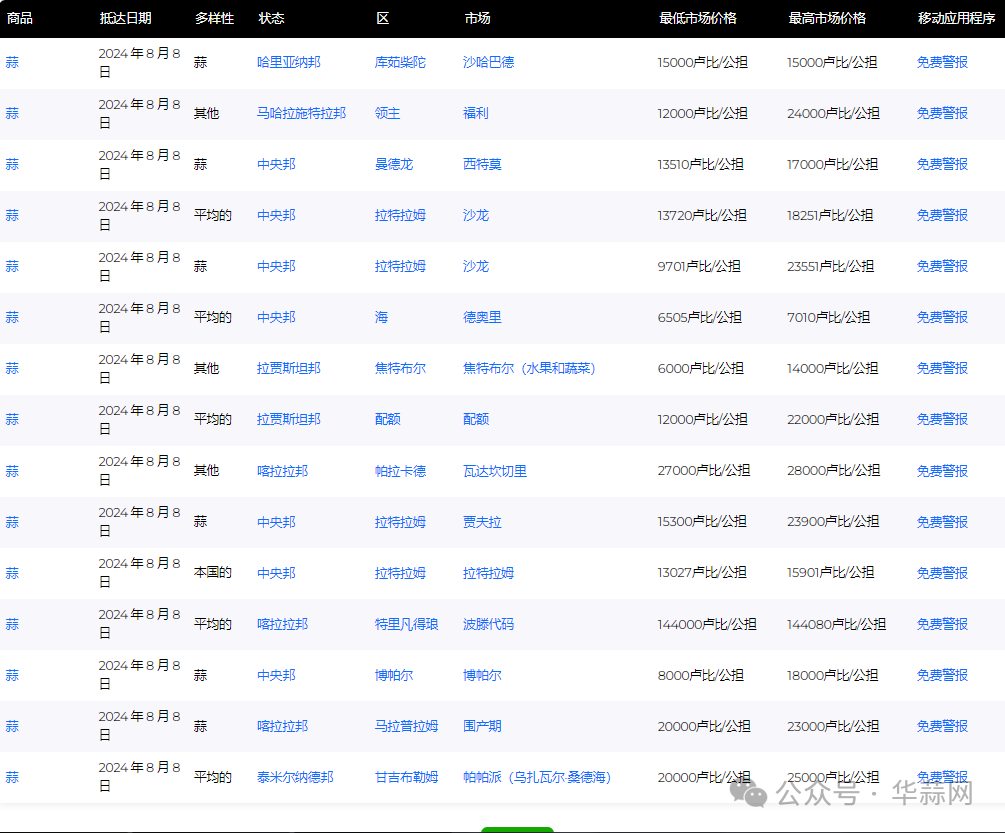This screenshot has width=1005, height=833.
Task: Open the 德奥里 market link
Action: click(x=482, y=317)
